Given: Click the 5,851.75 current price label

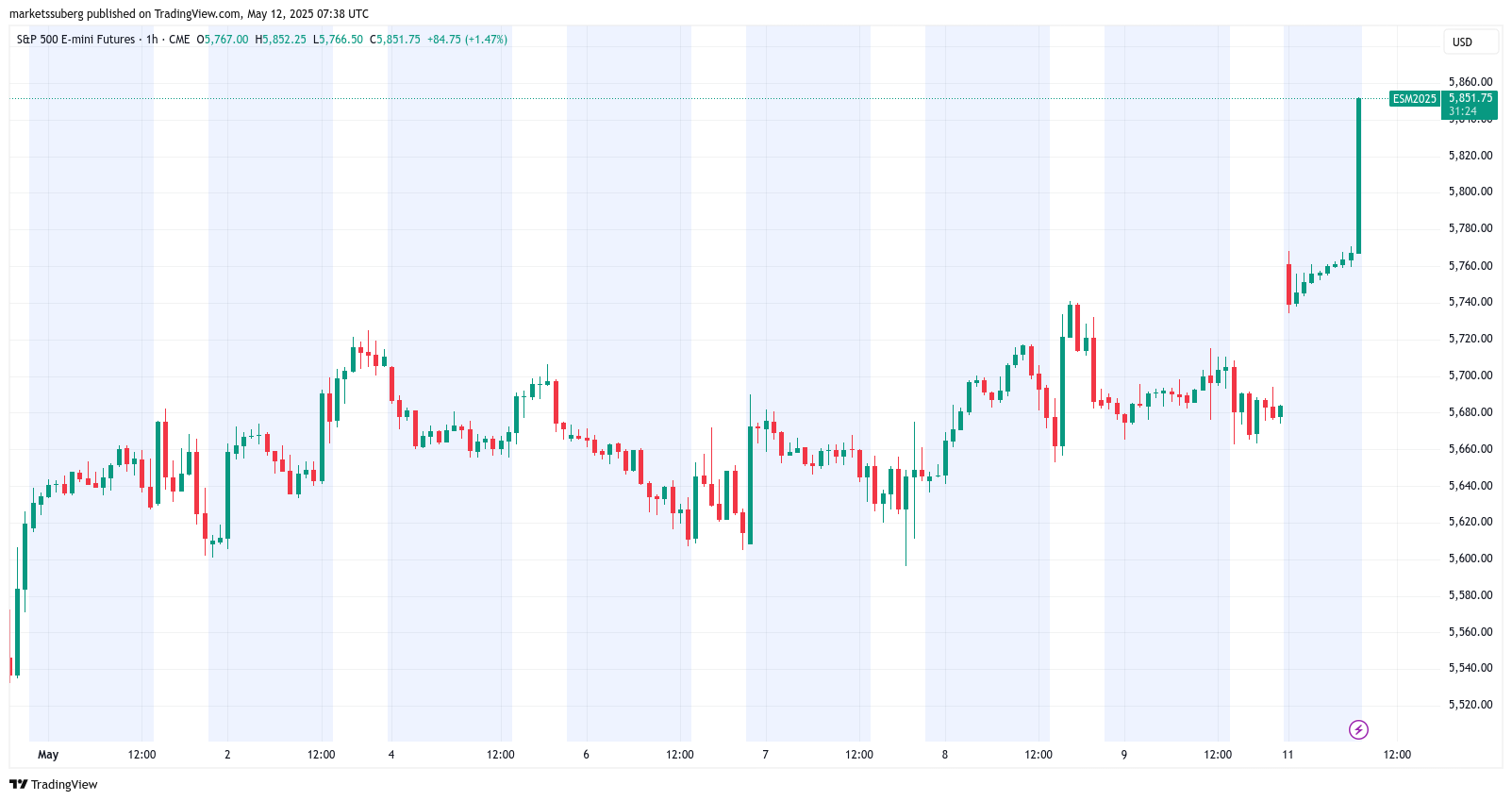Looking at the screenshot, I should coord(1470,98).
